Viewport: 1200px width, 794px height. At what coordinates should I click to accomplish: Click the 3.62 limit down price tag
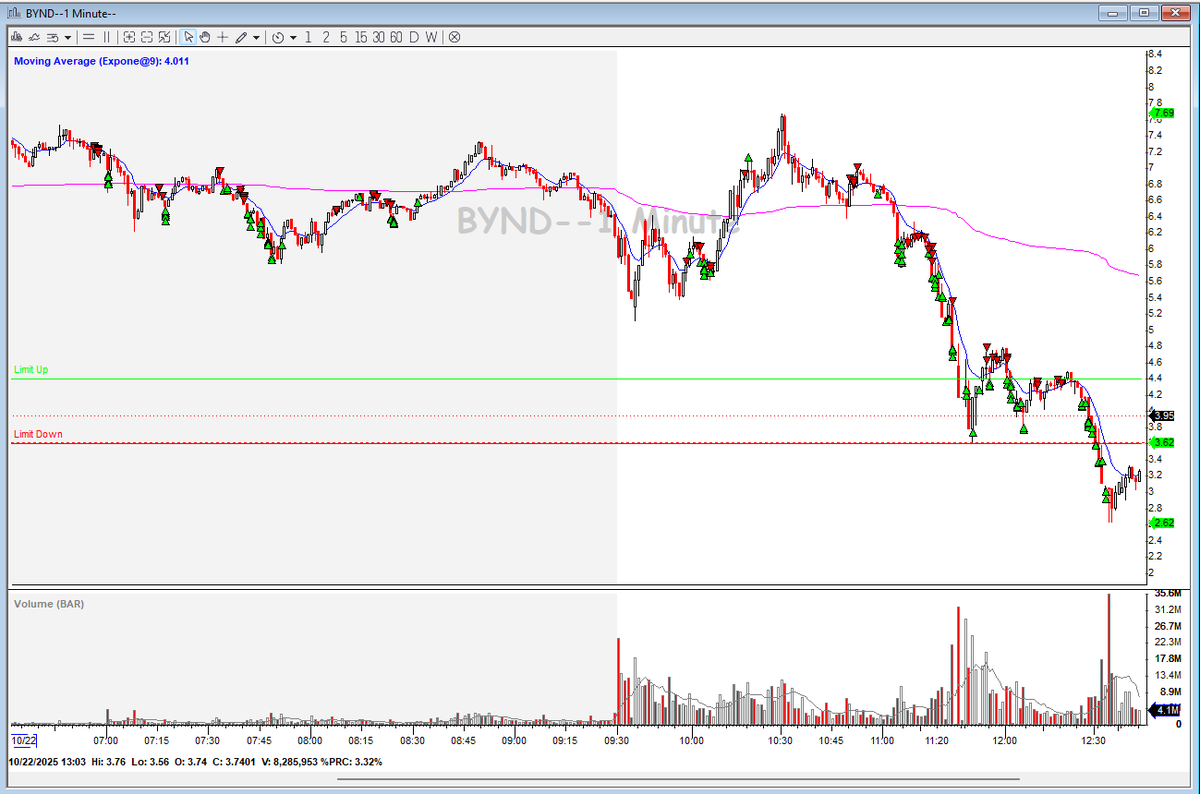[x=1161, y=442]
